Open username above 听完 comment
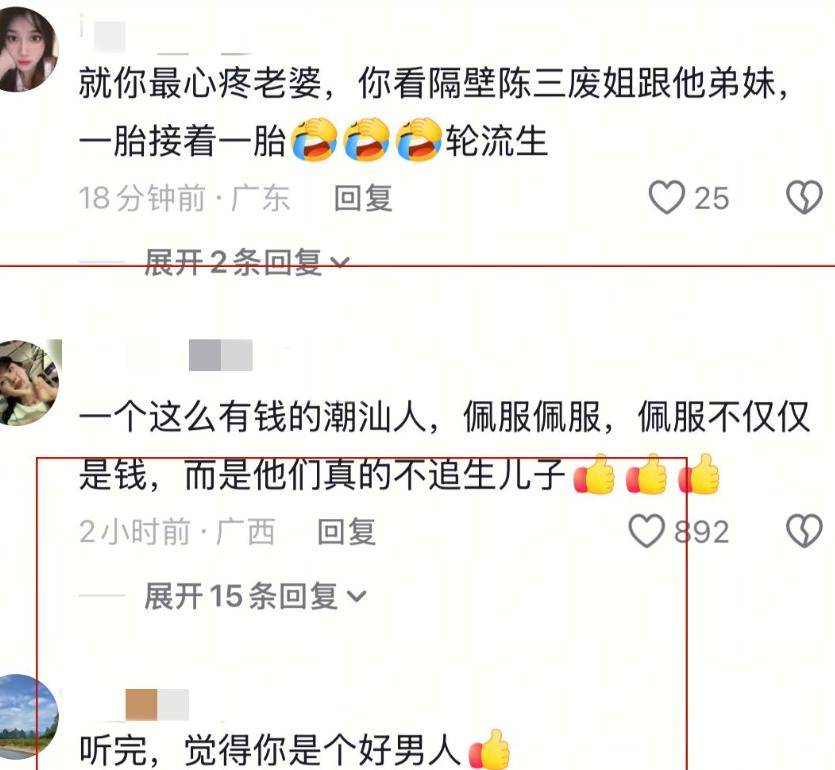 157,704
